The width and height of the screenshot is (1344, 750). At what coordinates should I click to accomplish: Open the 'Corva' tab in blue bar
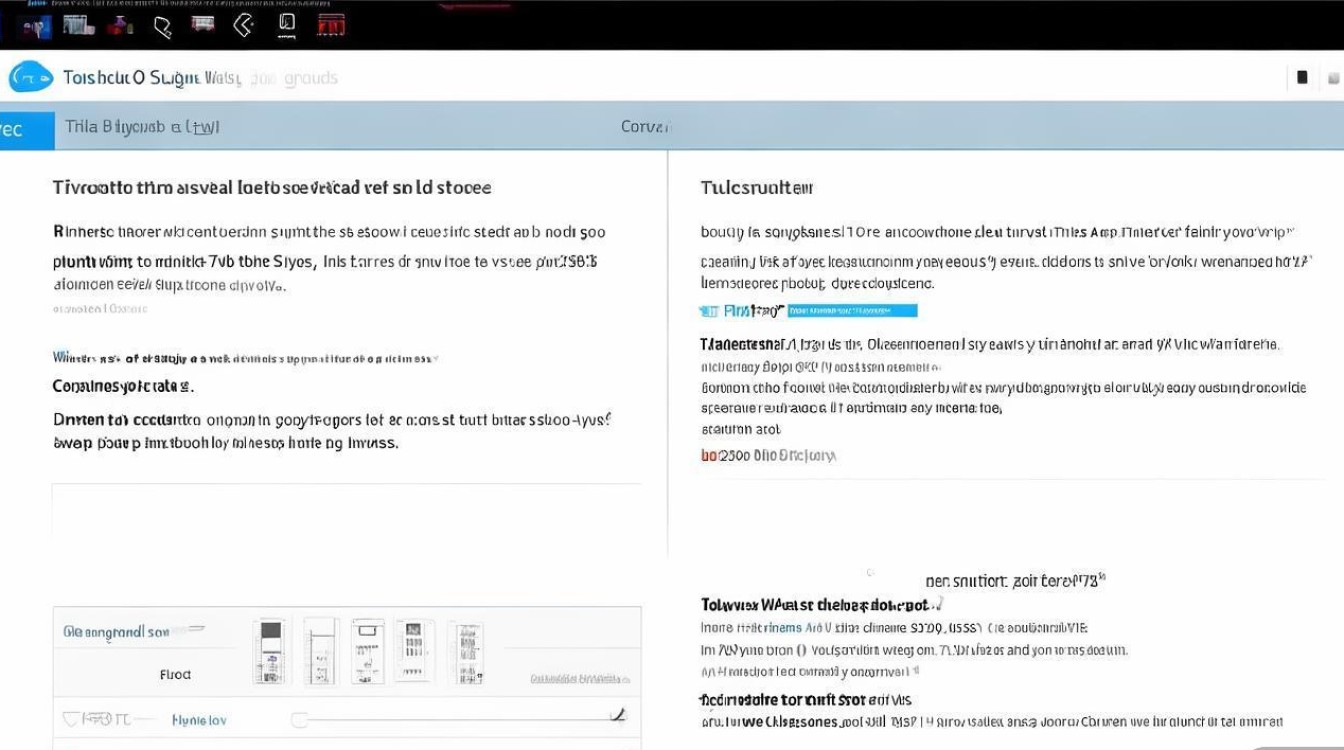coord(645,127)
